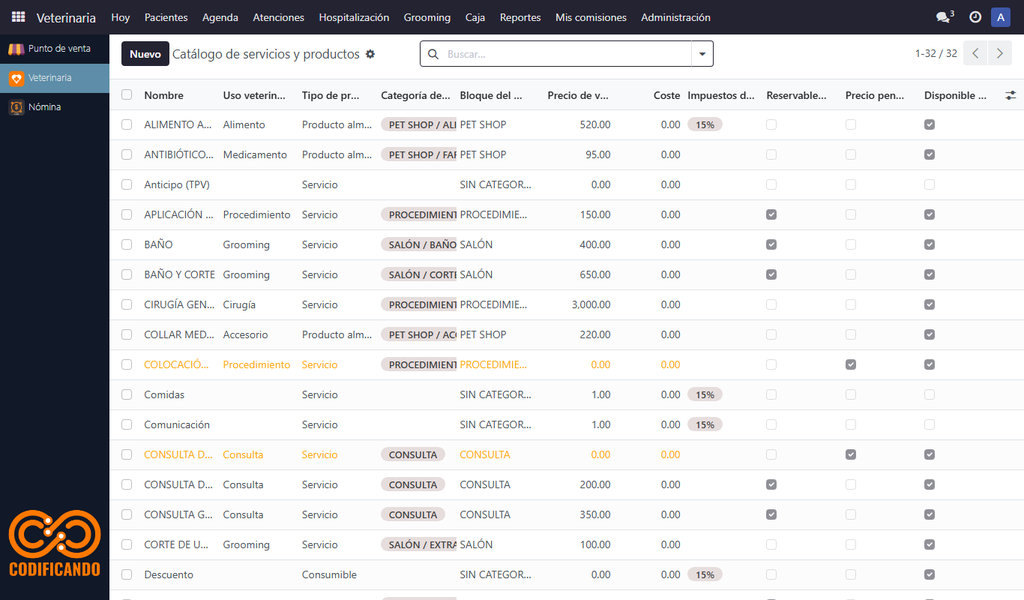This screenshot has height=600, width=1024.
Task: Open the Hospitalización menu
Action: [354, 17]
